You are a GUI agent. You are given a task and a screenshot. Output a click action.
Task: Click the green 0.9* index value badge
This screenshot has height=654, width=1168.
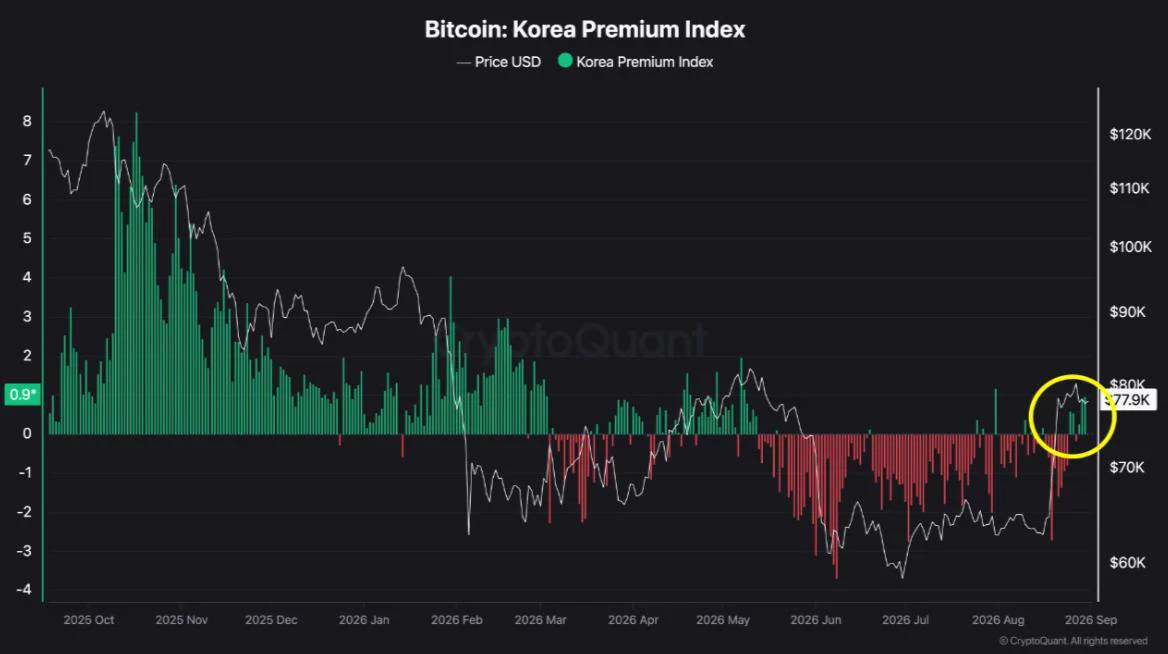click(x=22, y=394)
